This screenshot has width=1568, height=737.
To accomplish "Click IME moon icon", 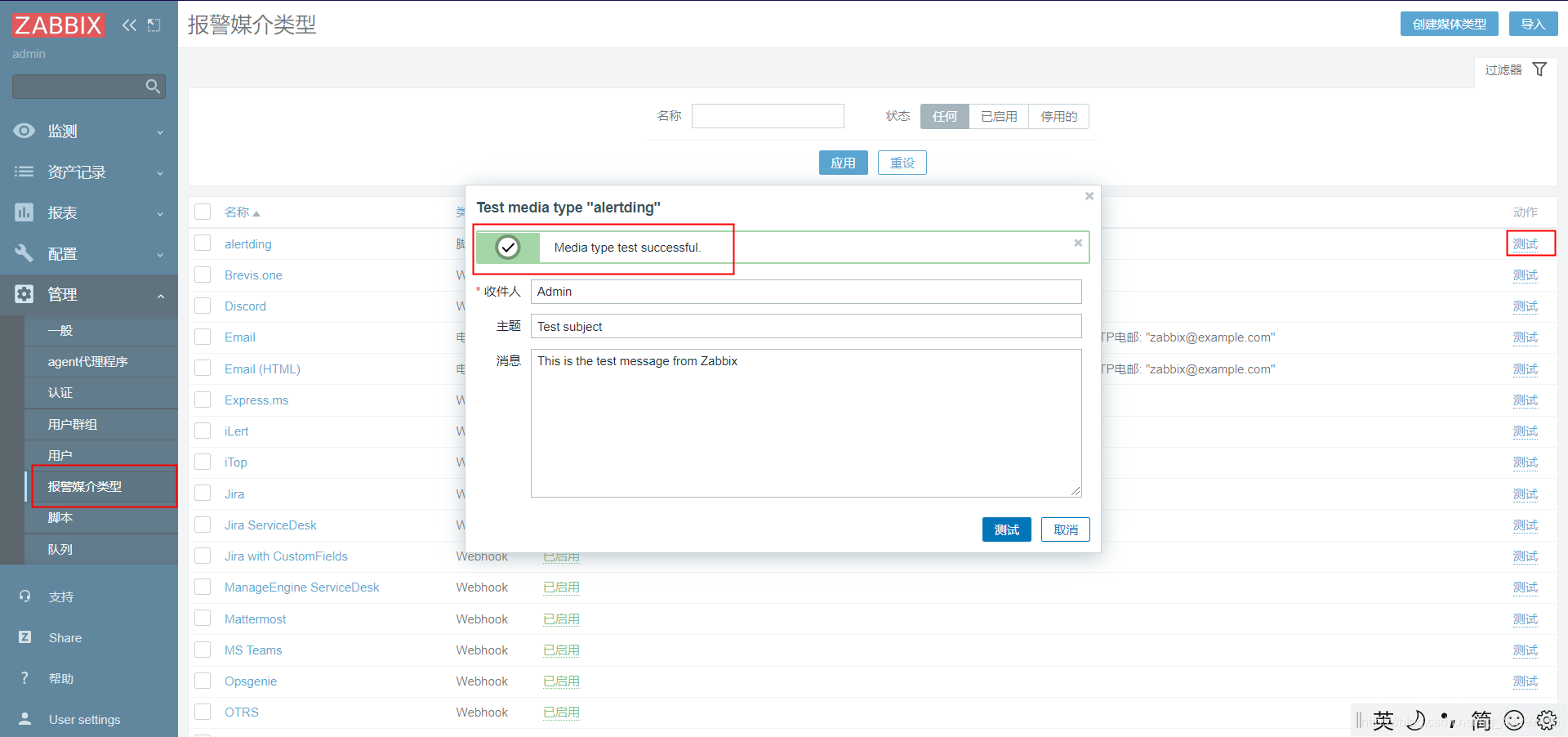I will [1415, 720].
